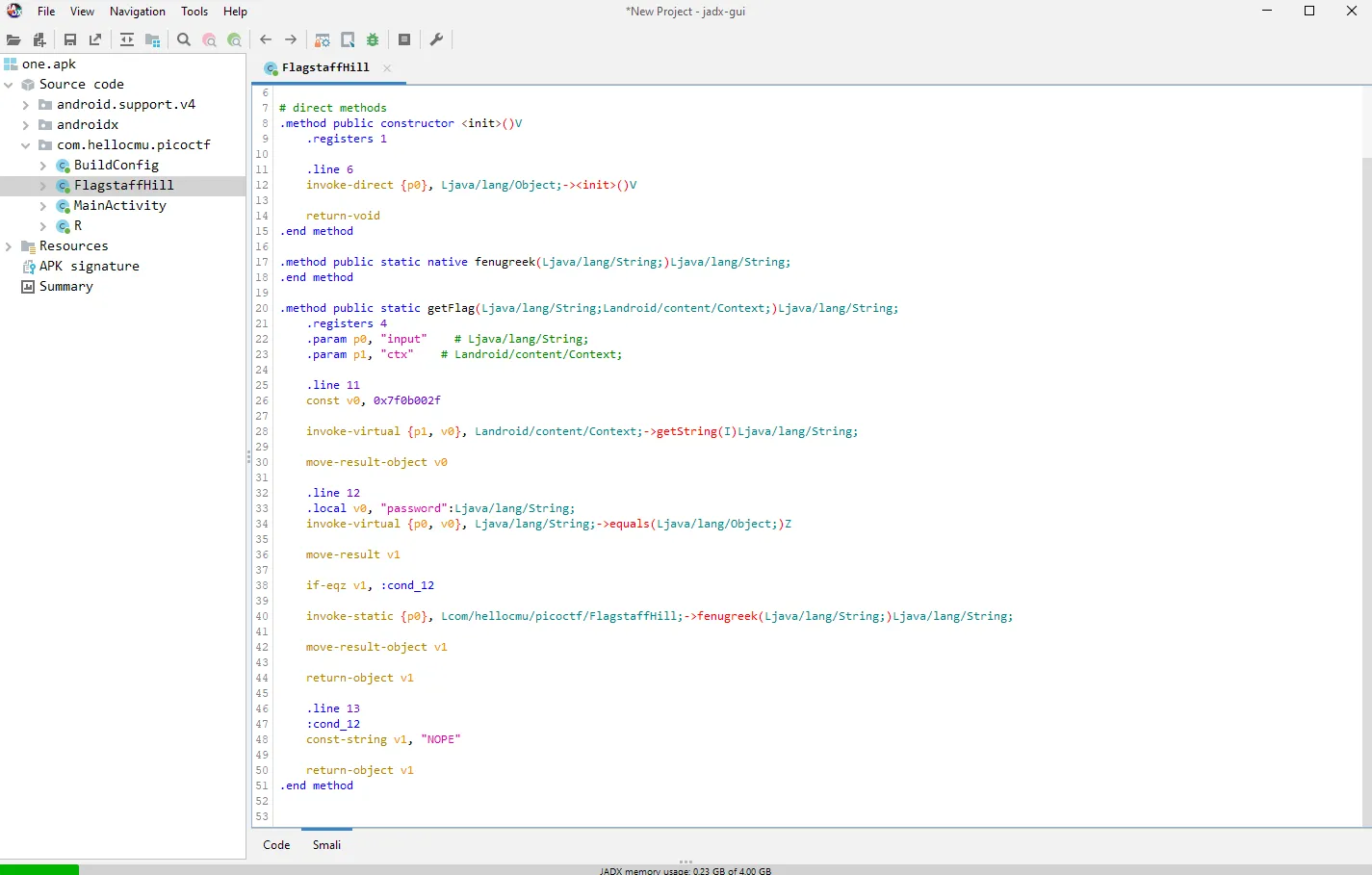Click the Summary icon in tree
Viewport: 1372px width, 875px height.
28,287
